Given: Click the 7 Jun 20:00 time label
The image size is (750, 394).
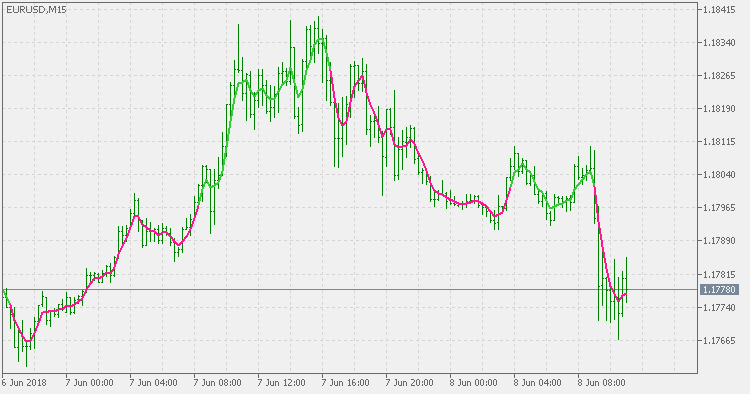Looking at the screenshot, I should [409, 383].
